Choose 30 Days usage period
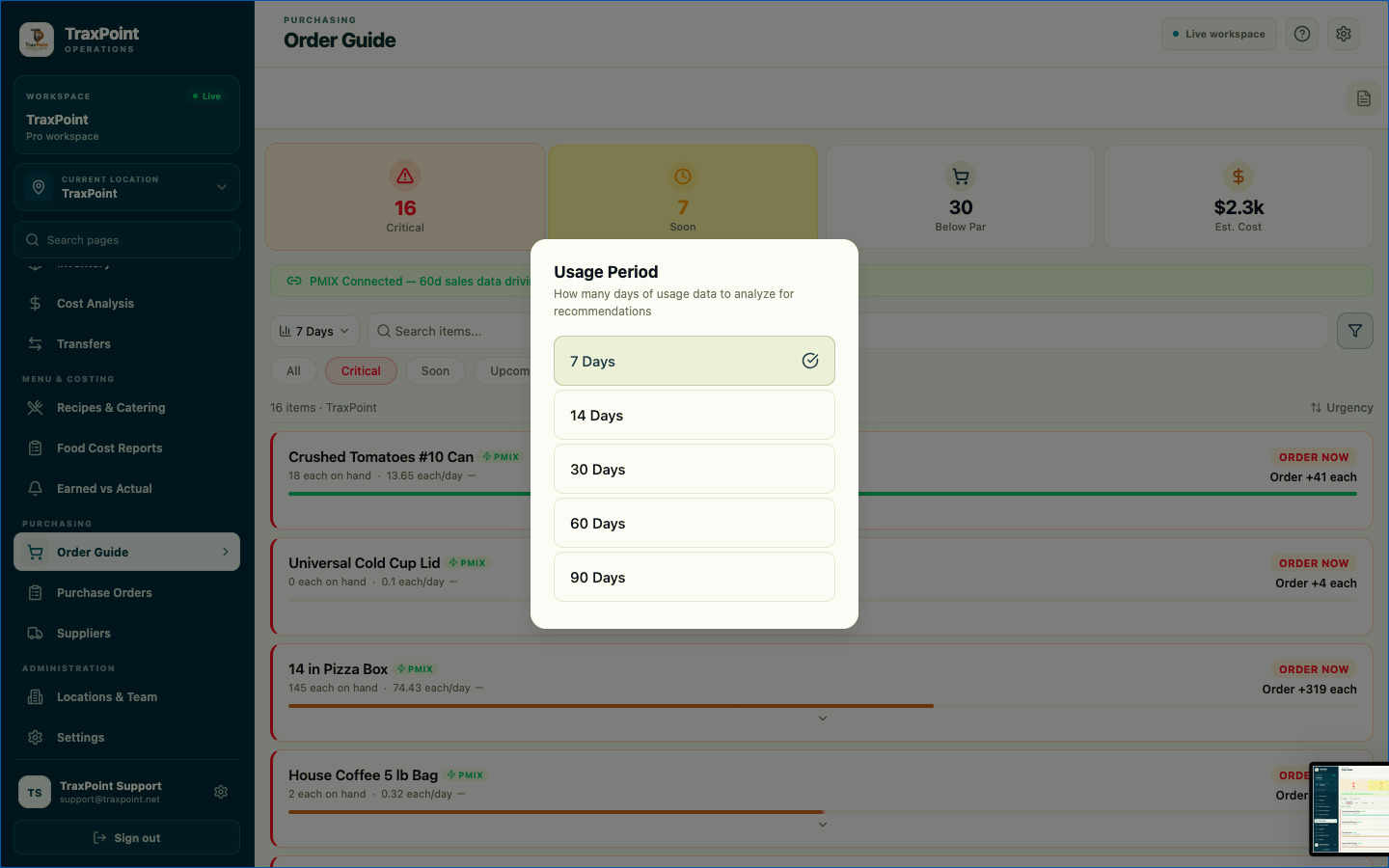 click(x=694, y=469)
